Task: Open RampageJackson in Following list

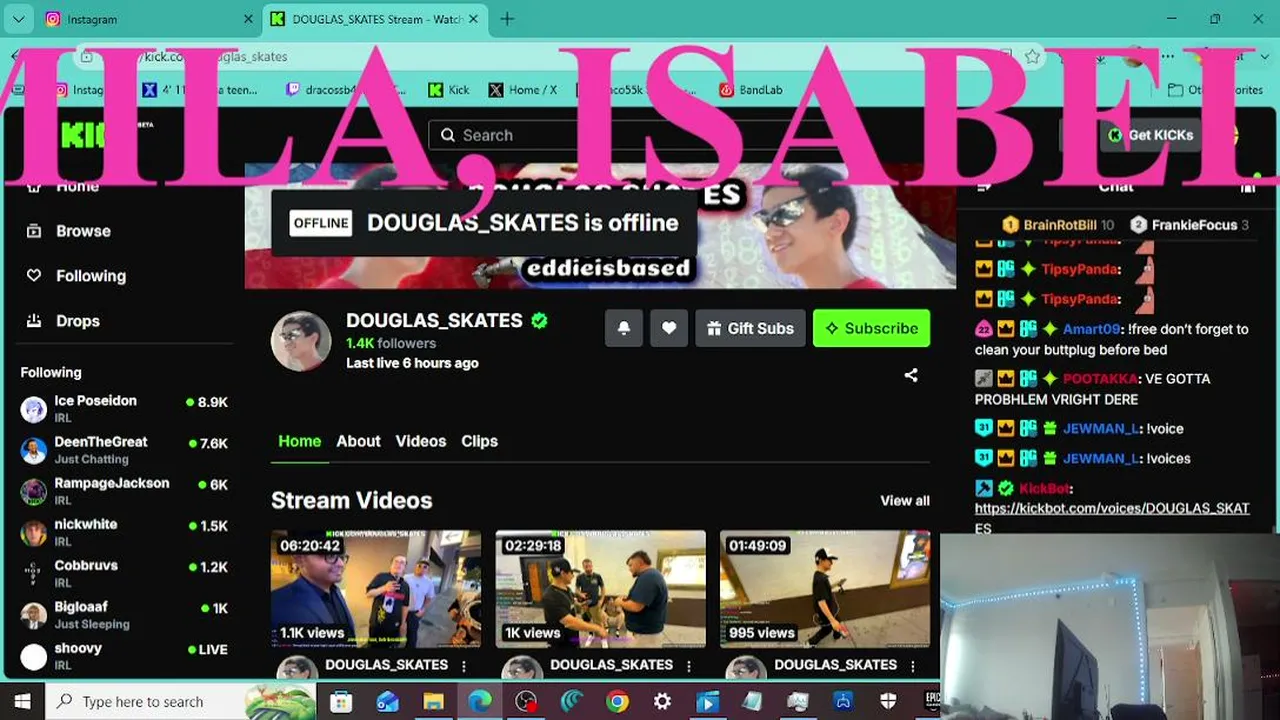Action: (124, 491)
